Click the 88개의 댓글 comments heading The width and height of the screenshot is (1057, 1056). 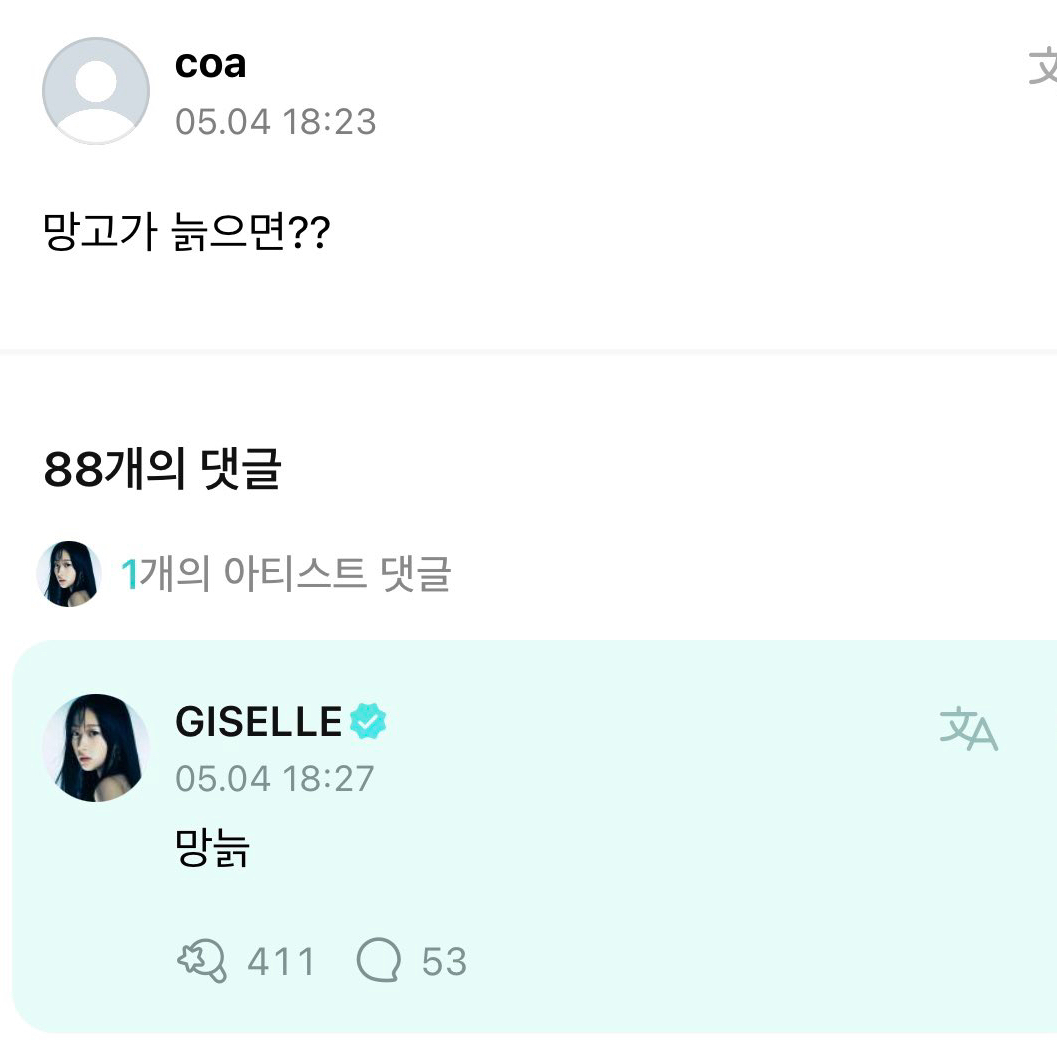pos(162,469)
